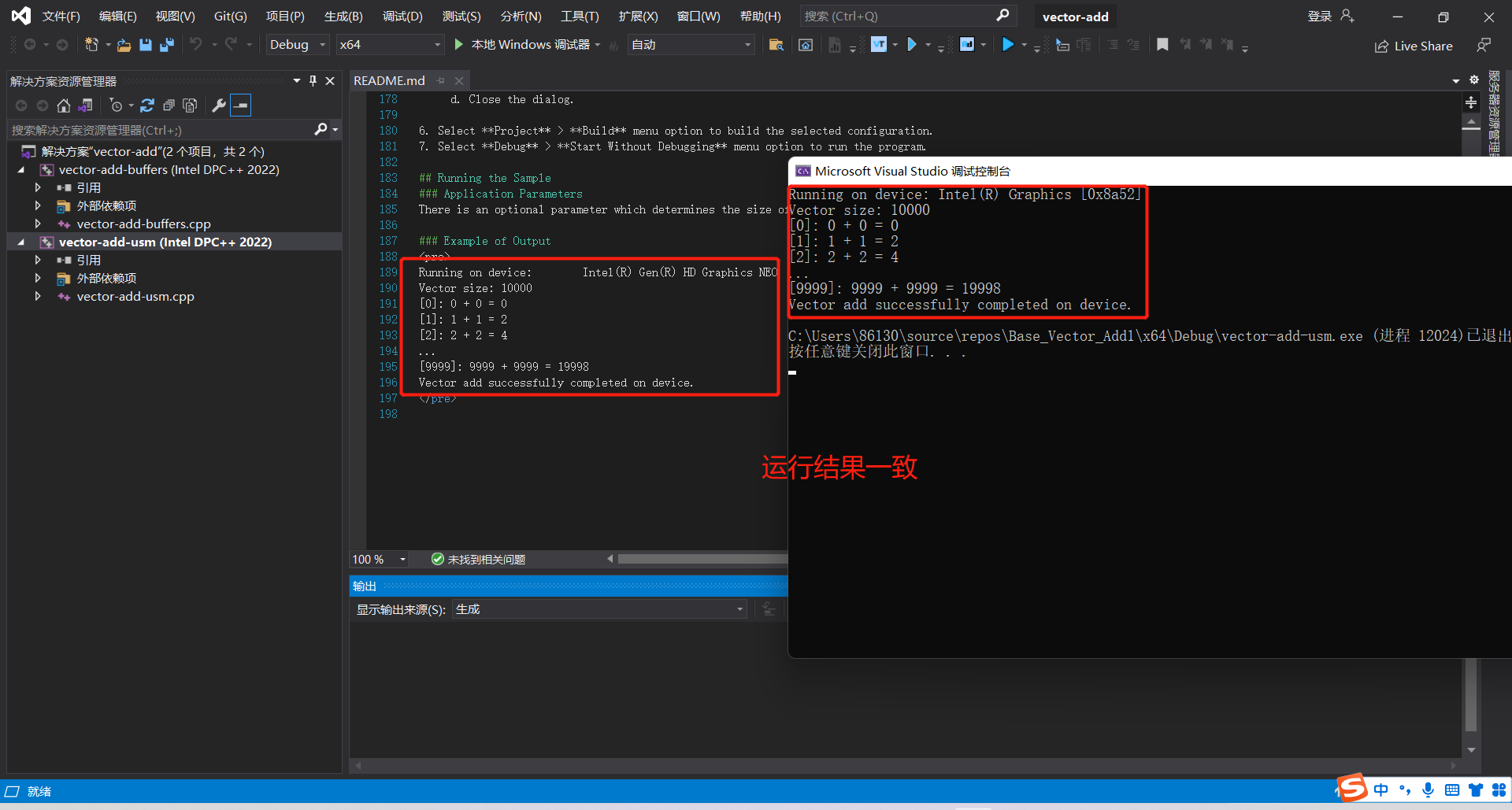Collapse all nodes in Solution Explorer
This screenshot has height=810, width=1512.
pos(169,105)
